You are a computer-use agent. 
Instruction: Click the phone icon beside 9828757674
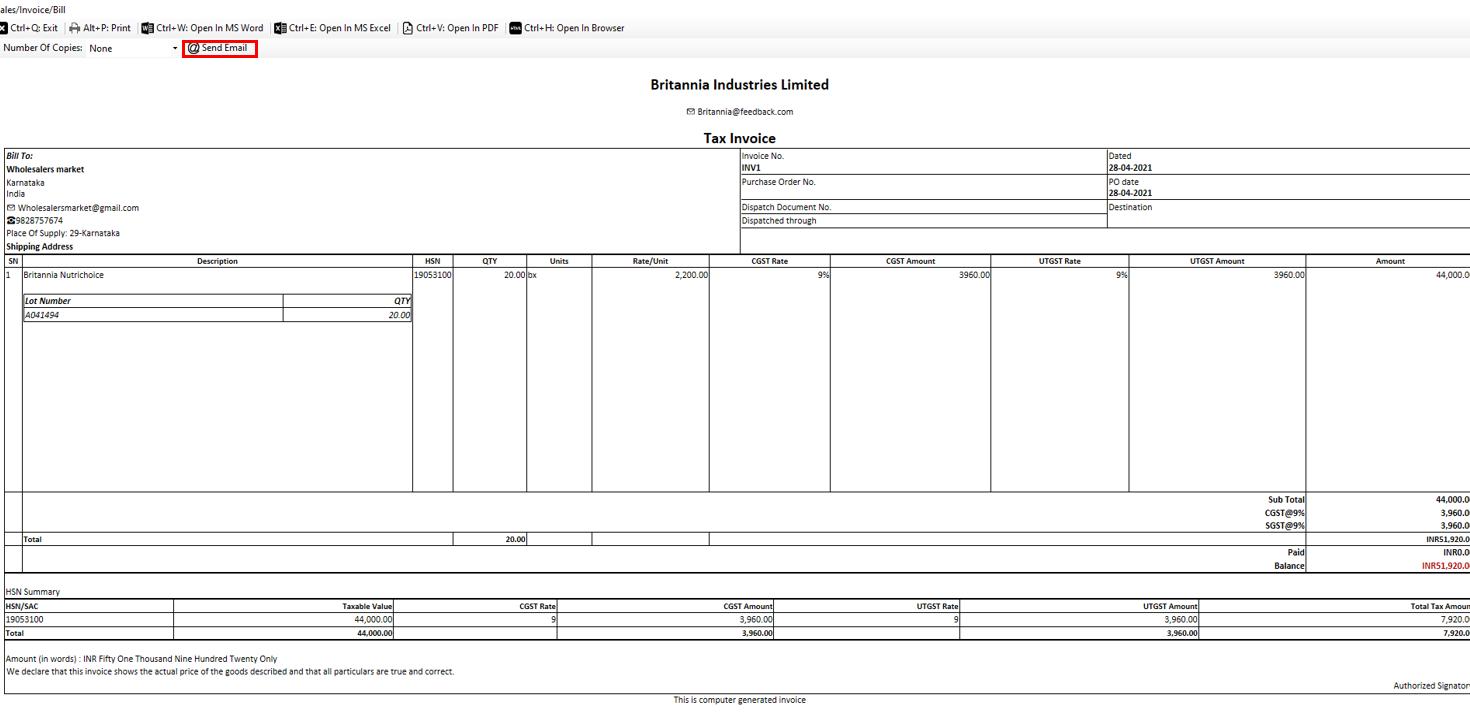[x=10, y=220]
